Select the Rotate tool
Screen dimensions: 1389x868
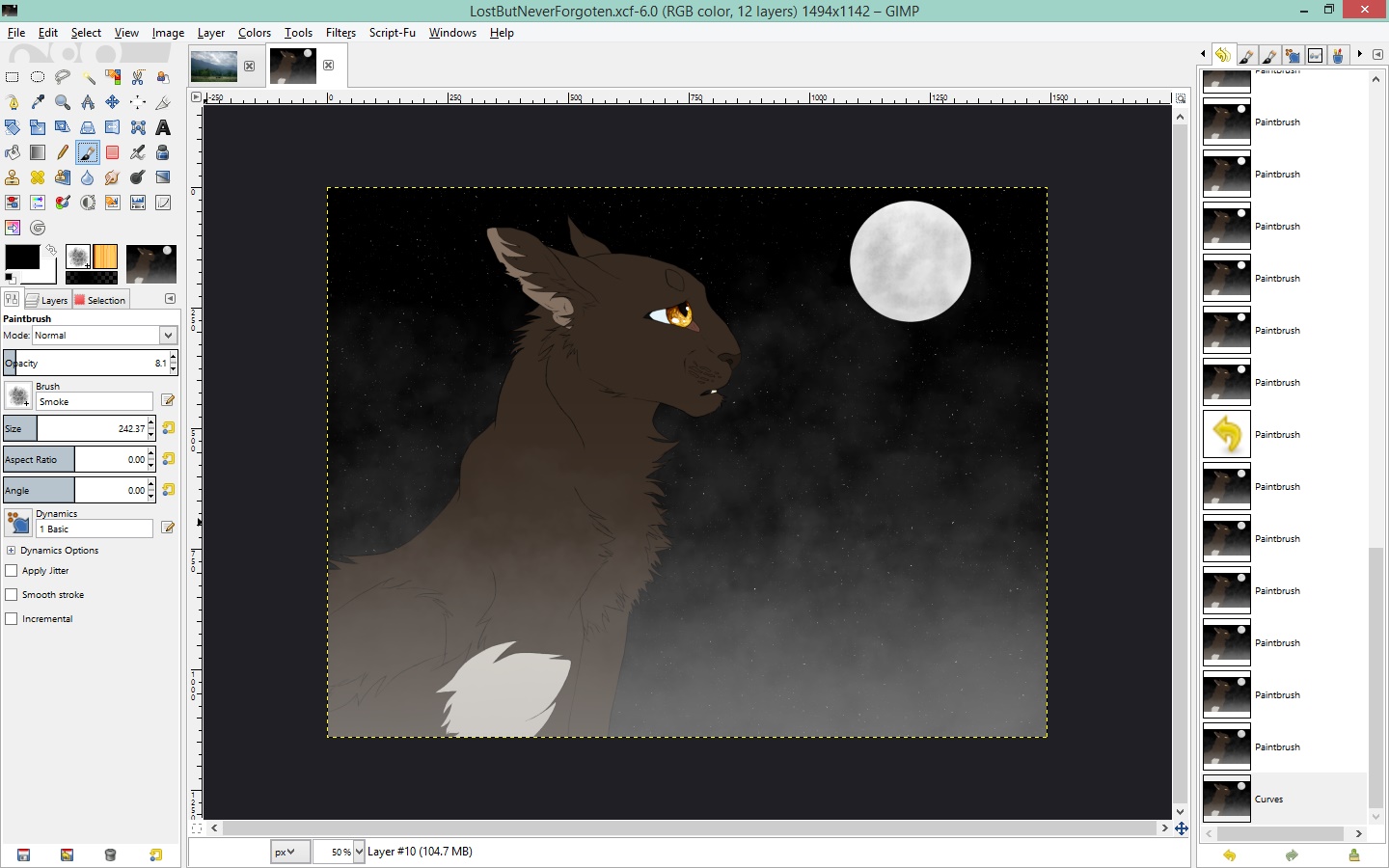coord(13,127)
